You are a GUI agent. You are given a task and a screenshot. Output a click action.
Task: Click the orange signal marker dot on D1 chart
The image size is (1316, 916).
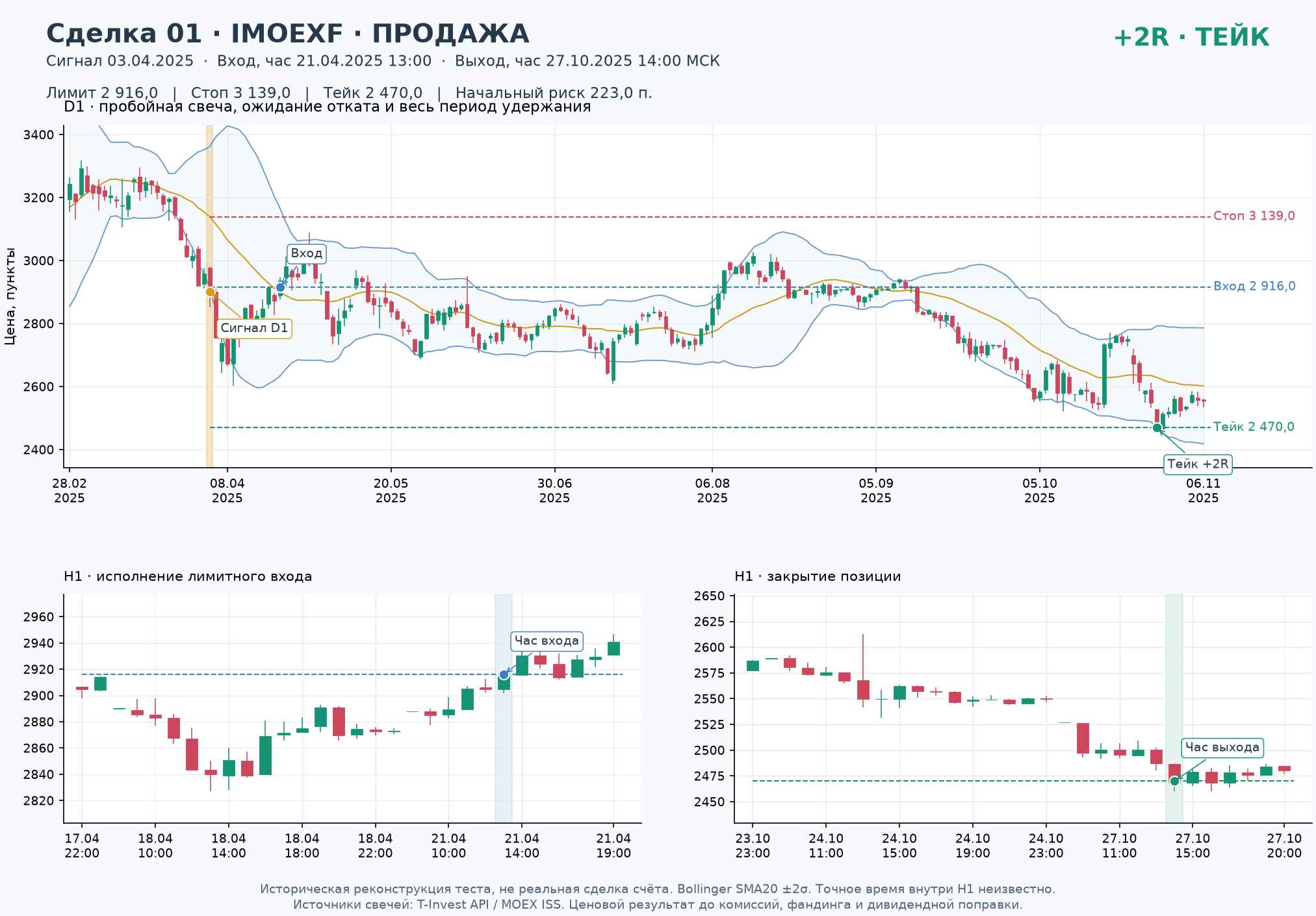[x=210, y=292]
